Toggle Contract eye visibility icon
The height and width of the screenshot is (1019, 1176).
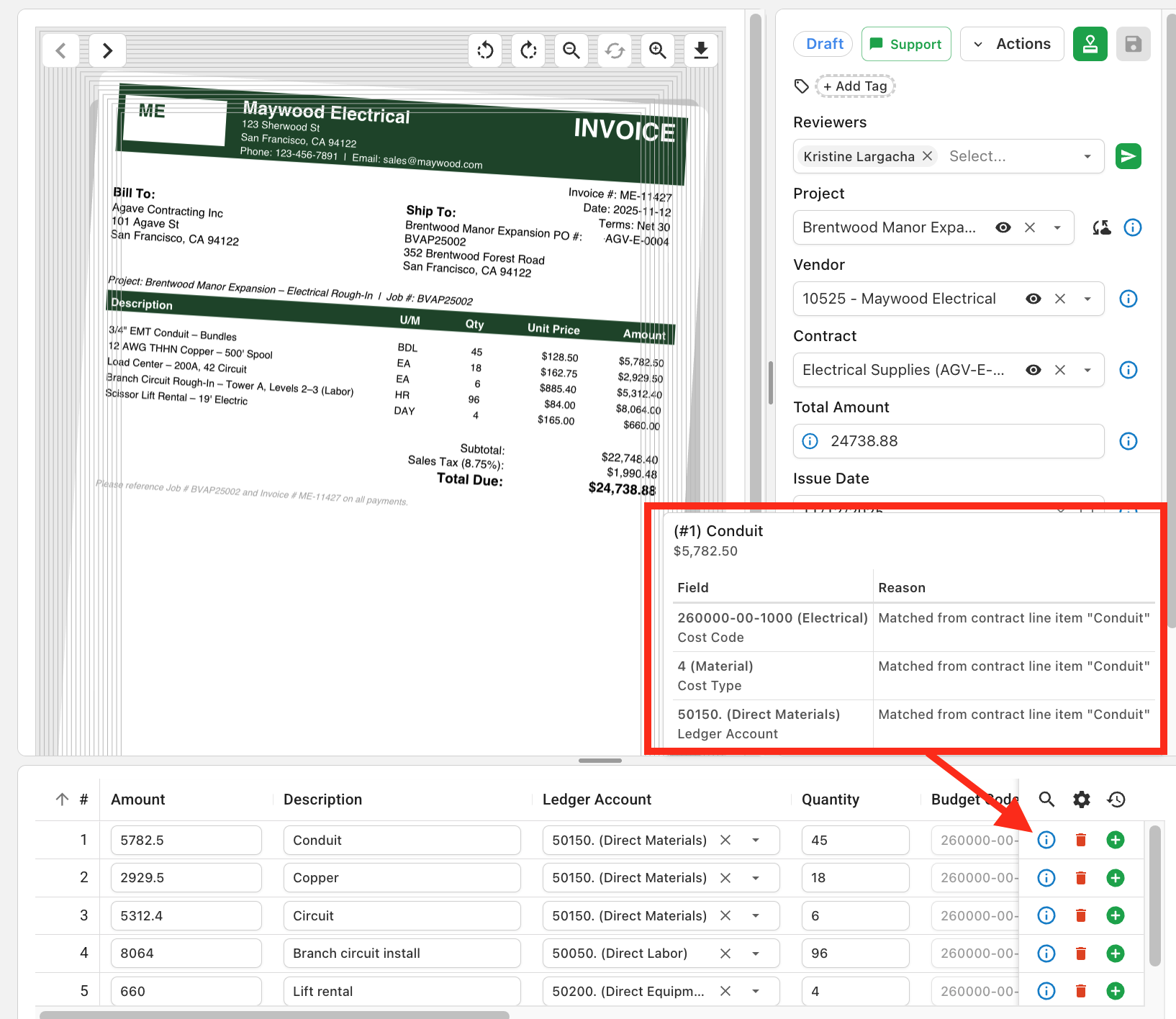pyautogui.click(x=1033, y=370)
